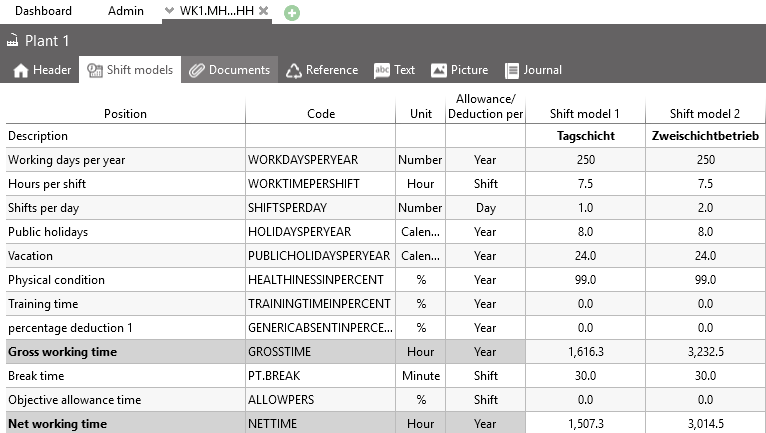Expand the WK1.MH...HH tab dropdown chevron
Viewport: 766px width, 433px height.
(x=170, y=11)
